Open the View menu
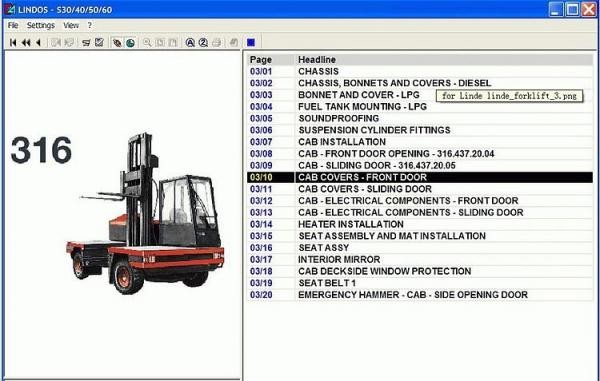The image size is (600, 381). point(71,25)
